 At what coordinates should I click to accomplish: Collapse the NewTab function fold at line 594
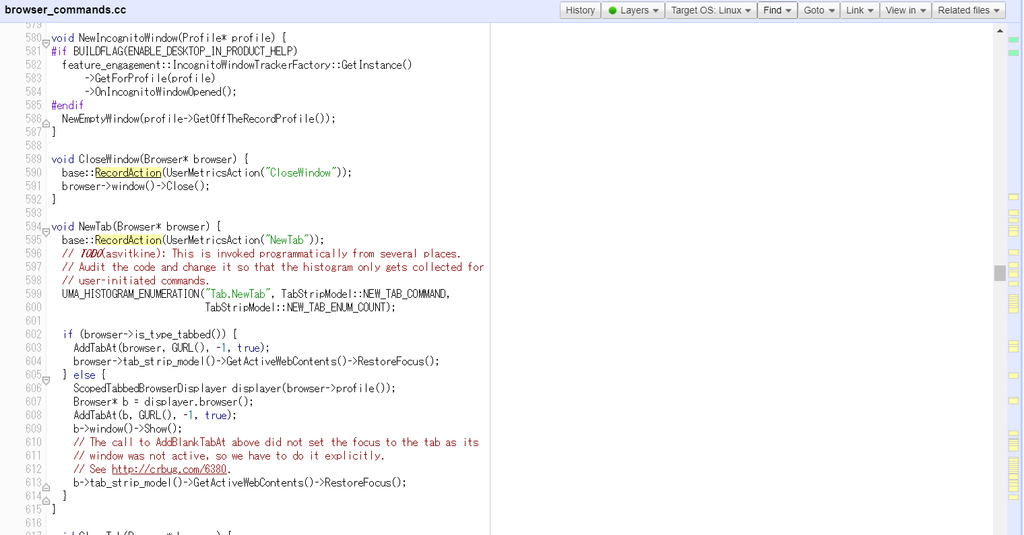click(46, 232)
